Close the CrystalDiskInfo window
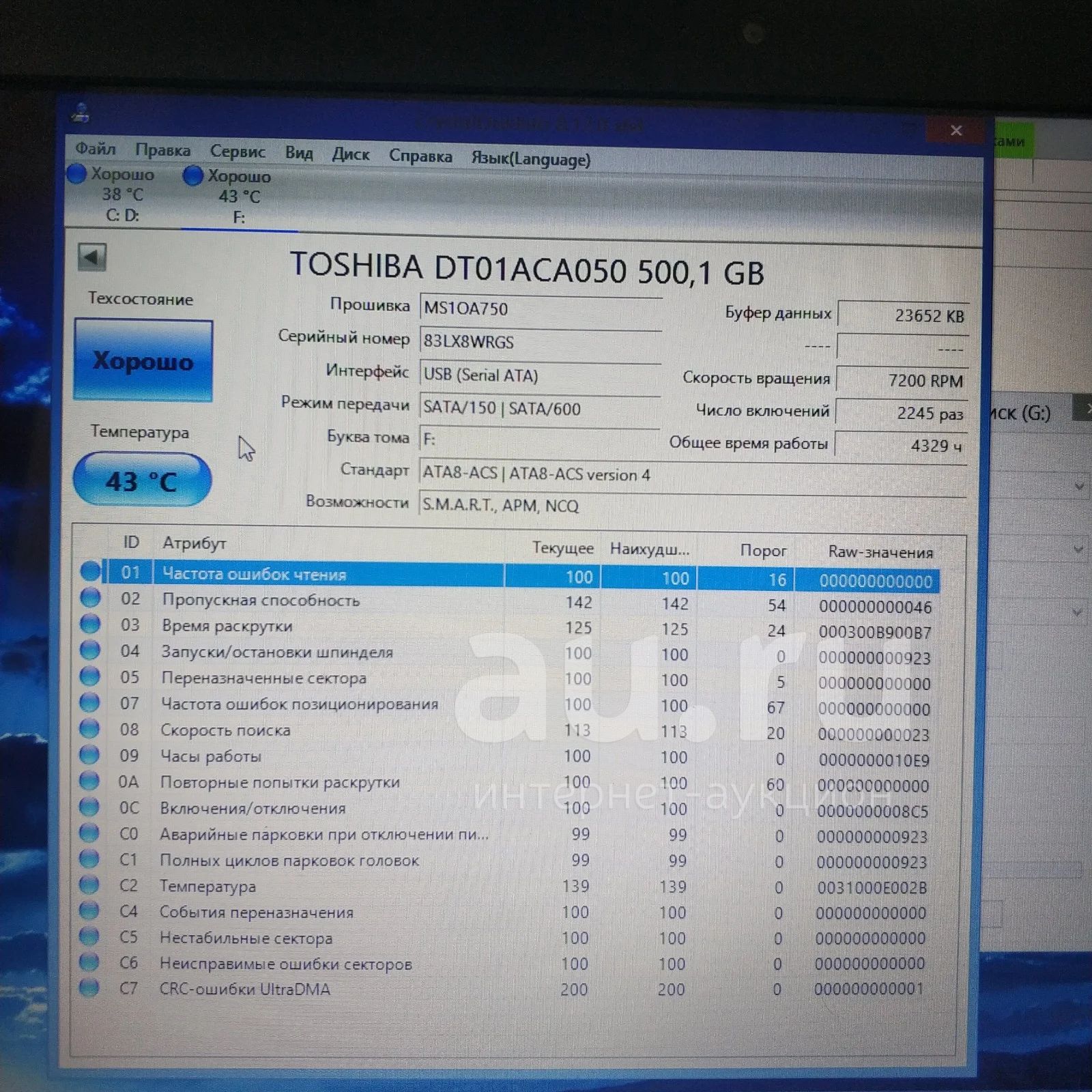The height and width of the screenshot is (1092, 1092). click(x=955, y=130)
